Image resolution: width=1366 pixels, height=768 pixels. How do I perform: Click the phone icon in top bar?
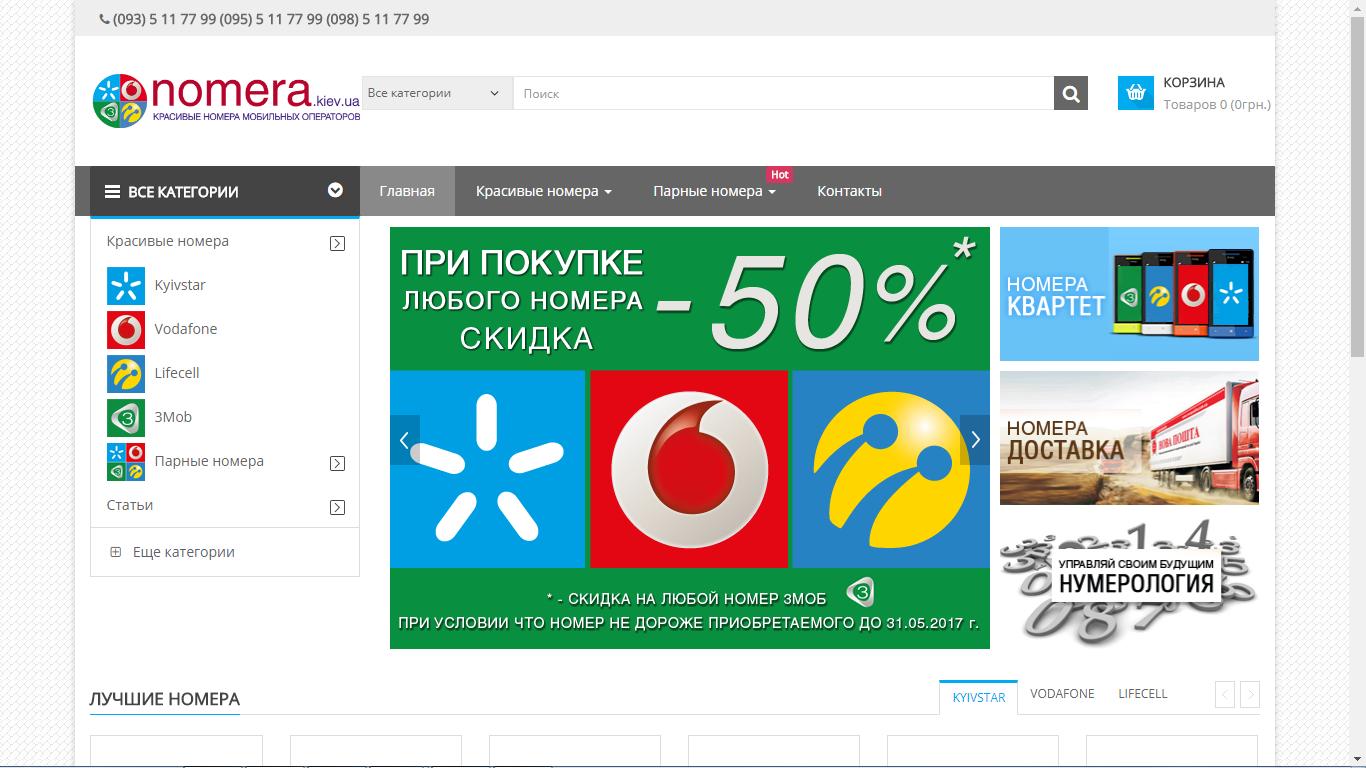105,19
